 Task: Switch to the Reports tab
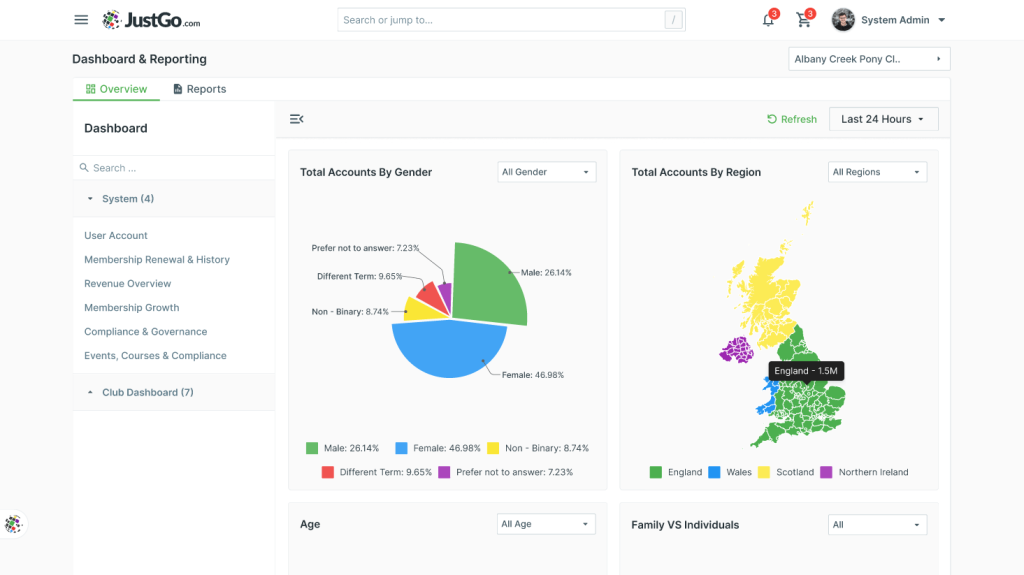(199, 89)
